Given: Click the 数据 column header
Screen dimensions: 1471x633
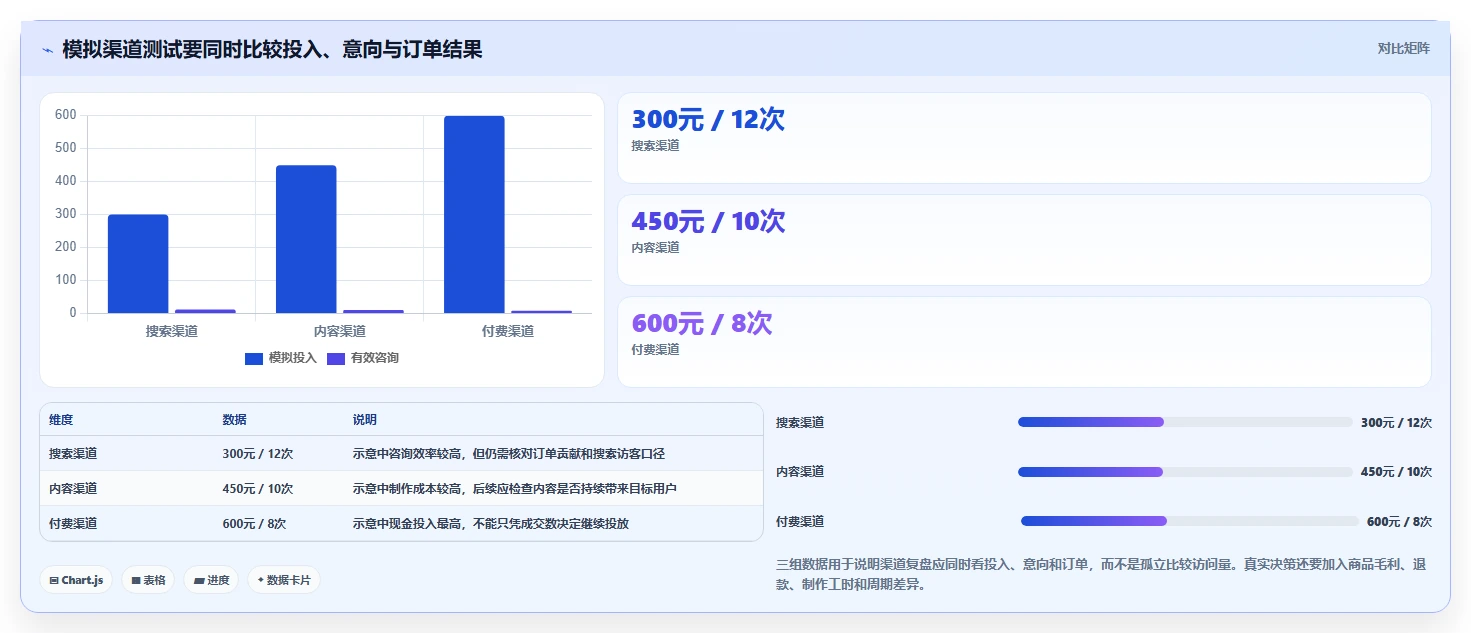Looking at the screenshot, I should click(x=234, y=420).
